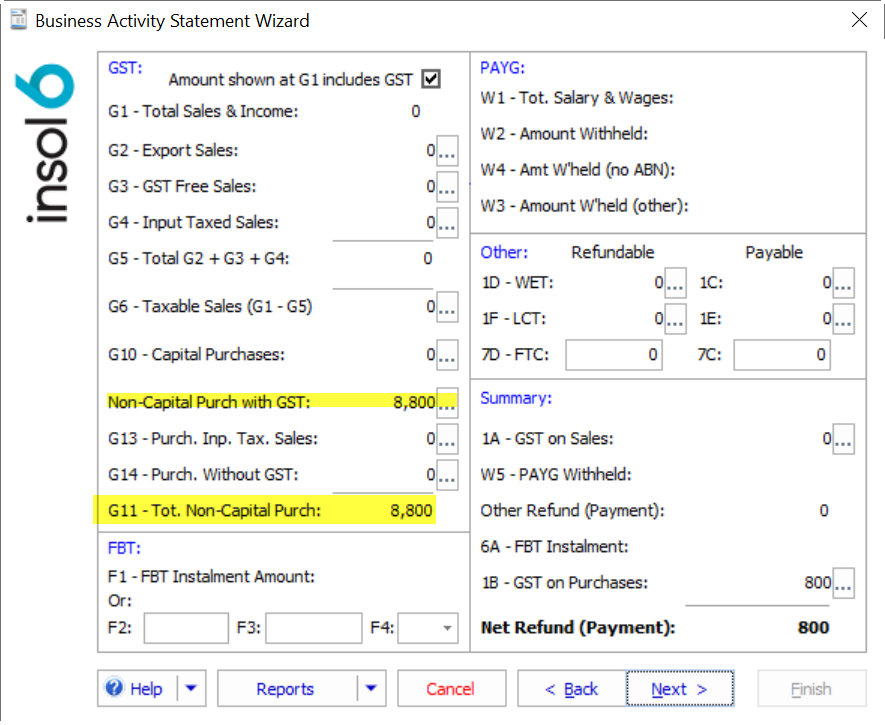
Task: Expand the F4 dropdown list
Action: (x=444, y=629)
